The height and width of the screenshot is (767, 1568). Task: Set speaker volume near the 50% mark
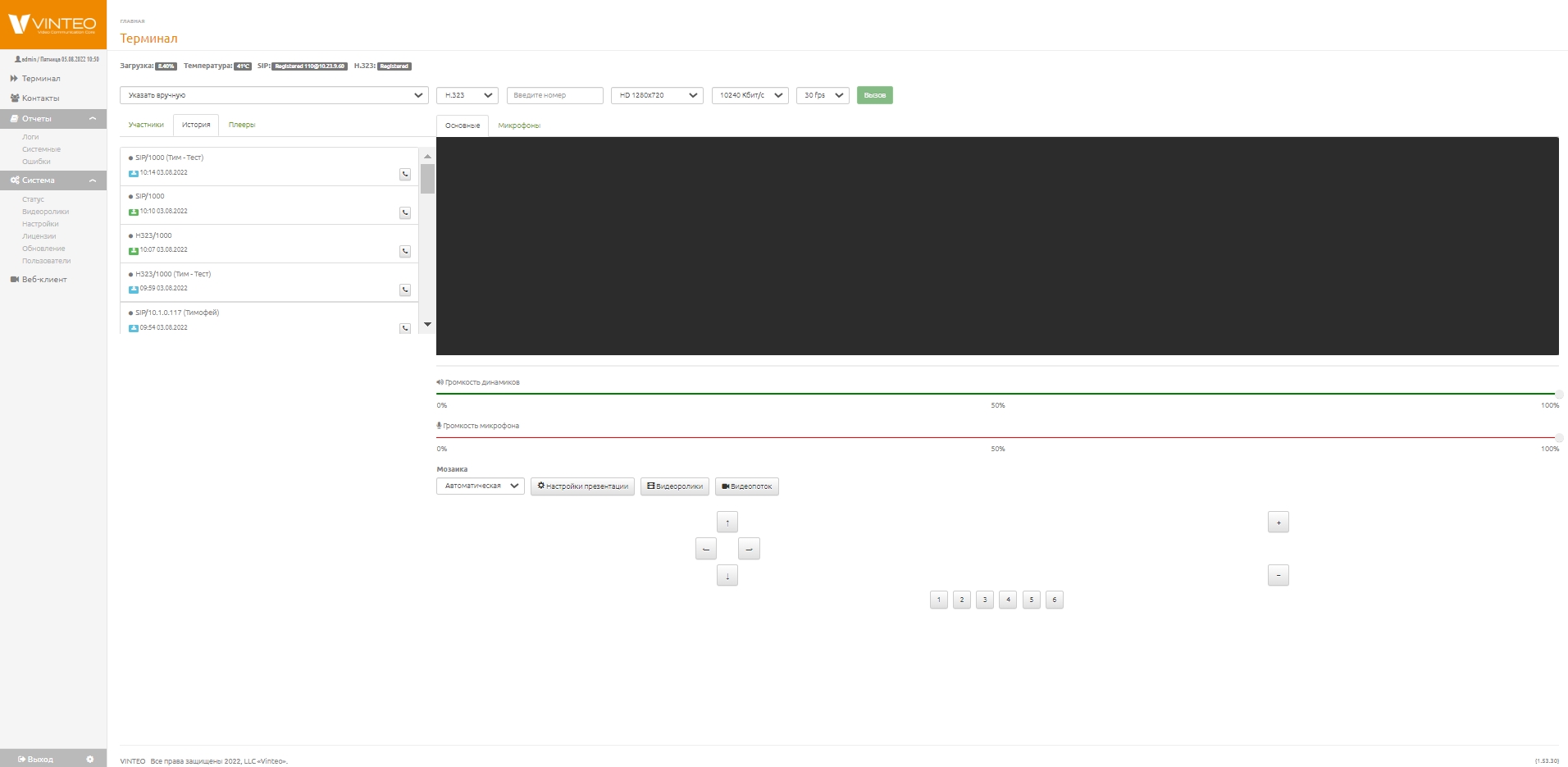[x=997, y=394]
